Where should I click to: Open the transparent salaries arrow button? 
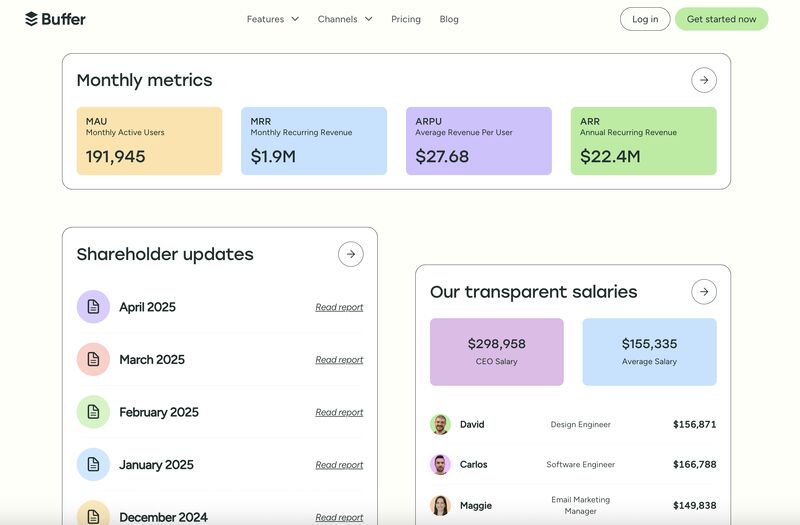(x=704, y=292)
